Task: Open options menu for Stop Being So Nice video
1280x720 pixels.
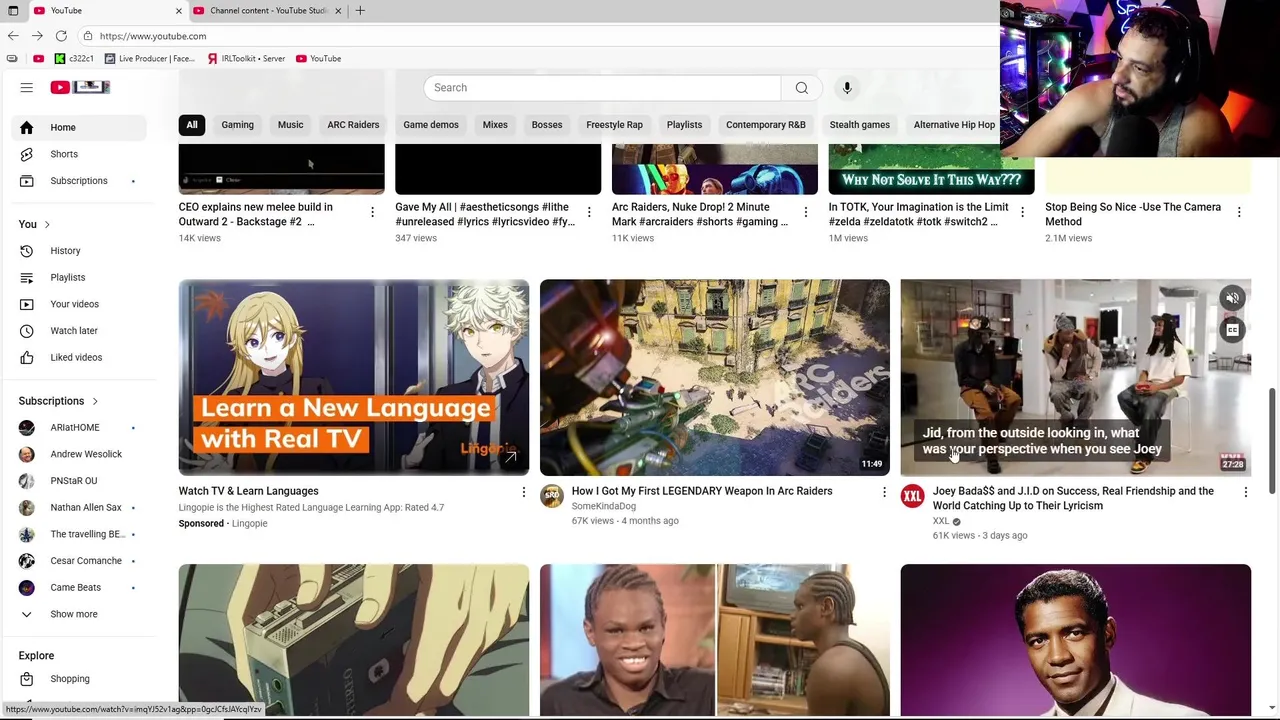Action: click(1239, 212)
